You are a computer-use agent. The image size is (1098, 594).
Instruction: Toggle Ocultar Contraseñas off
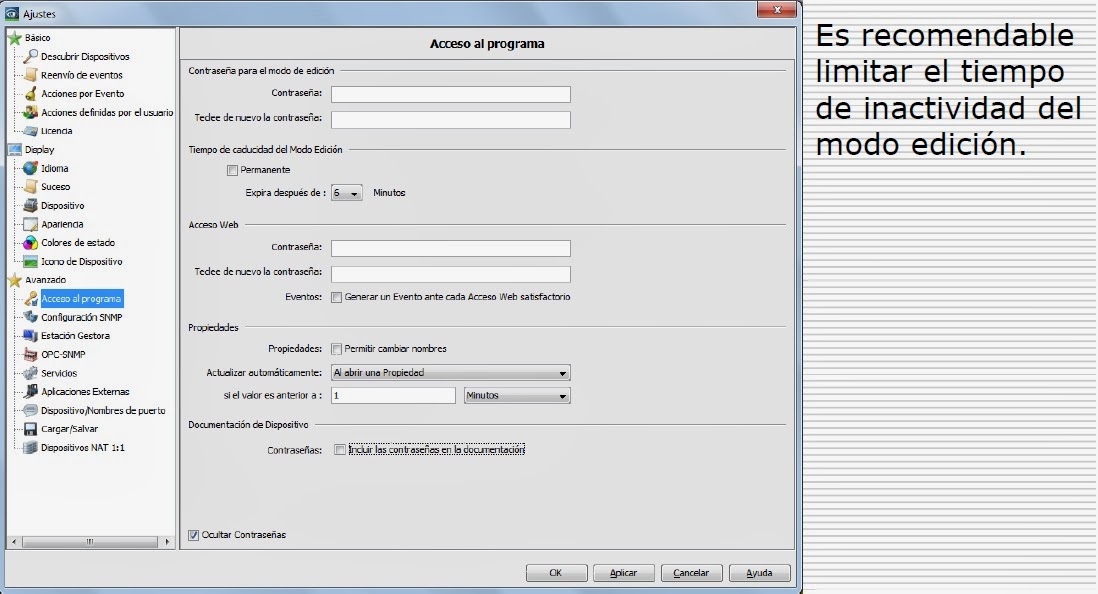192,535
